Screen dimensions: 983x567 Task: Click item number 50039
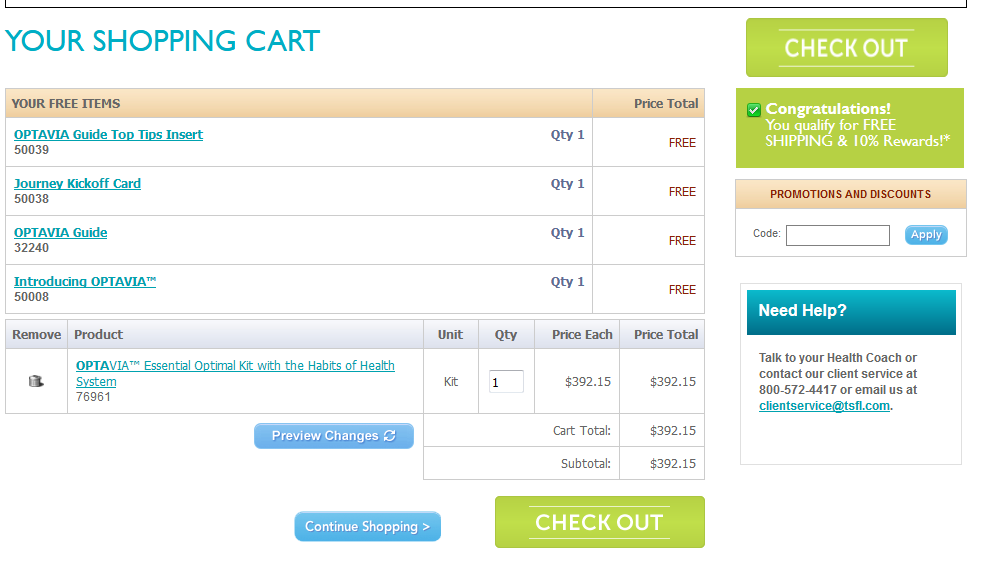[31, 150]
